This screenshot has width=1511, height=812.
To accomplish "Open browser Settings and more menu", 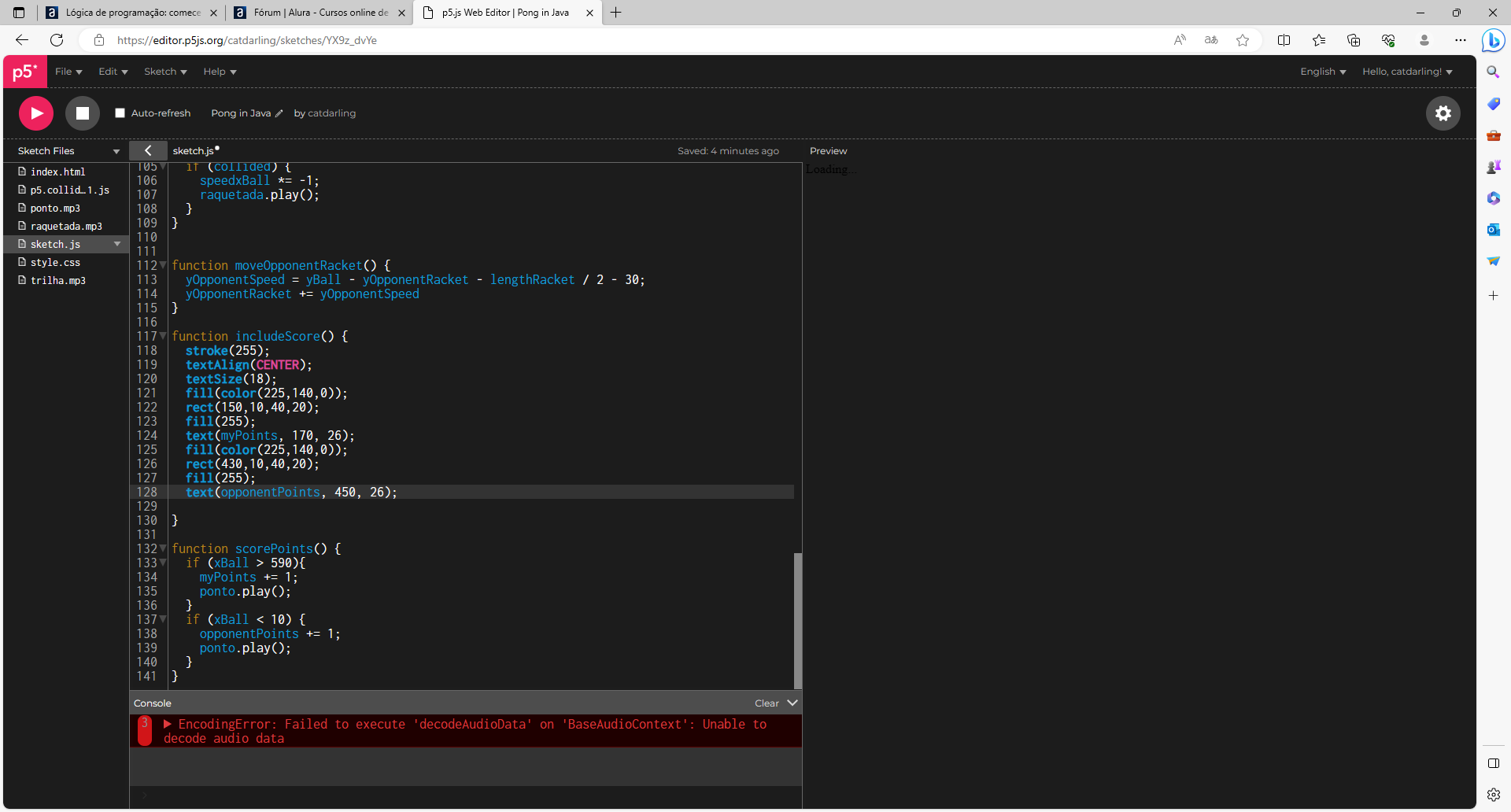I will 1461,40.
